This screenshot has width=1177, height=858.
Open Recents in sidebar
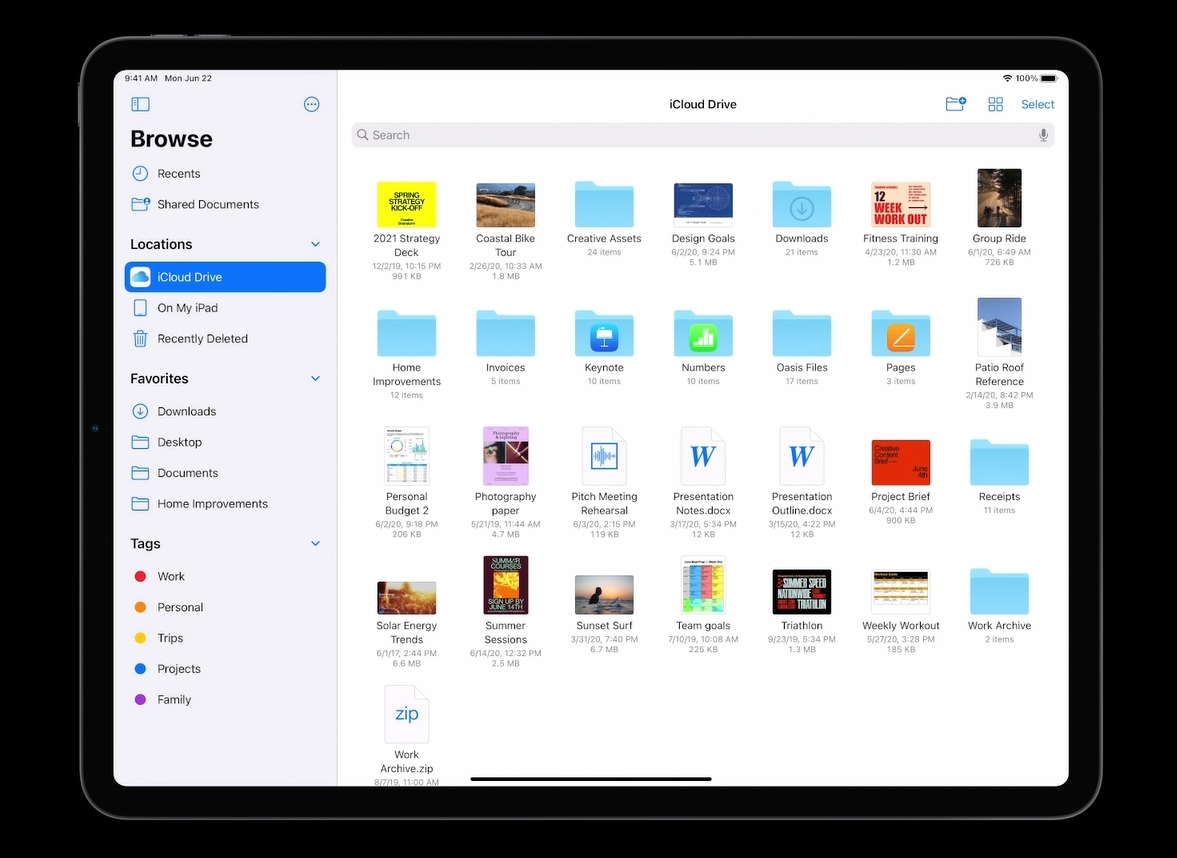point(178,174)
